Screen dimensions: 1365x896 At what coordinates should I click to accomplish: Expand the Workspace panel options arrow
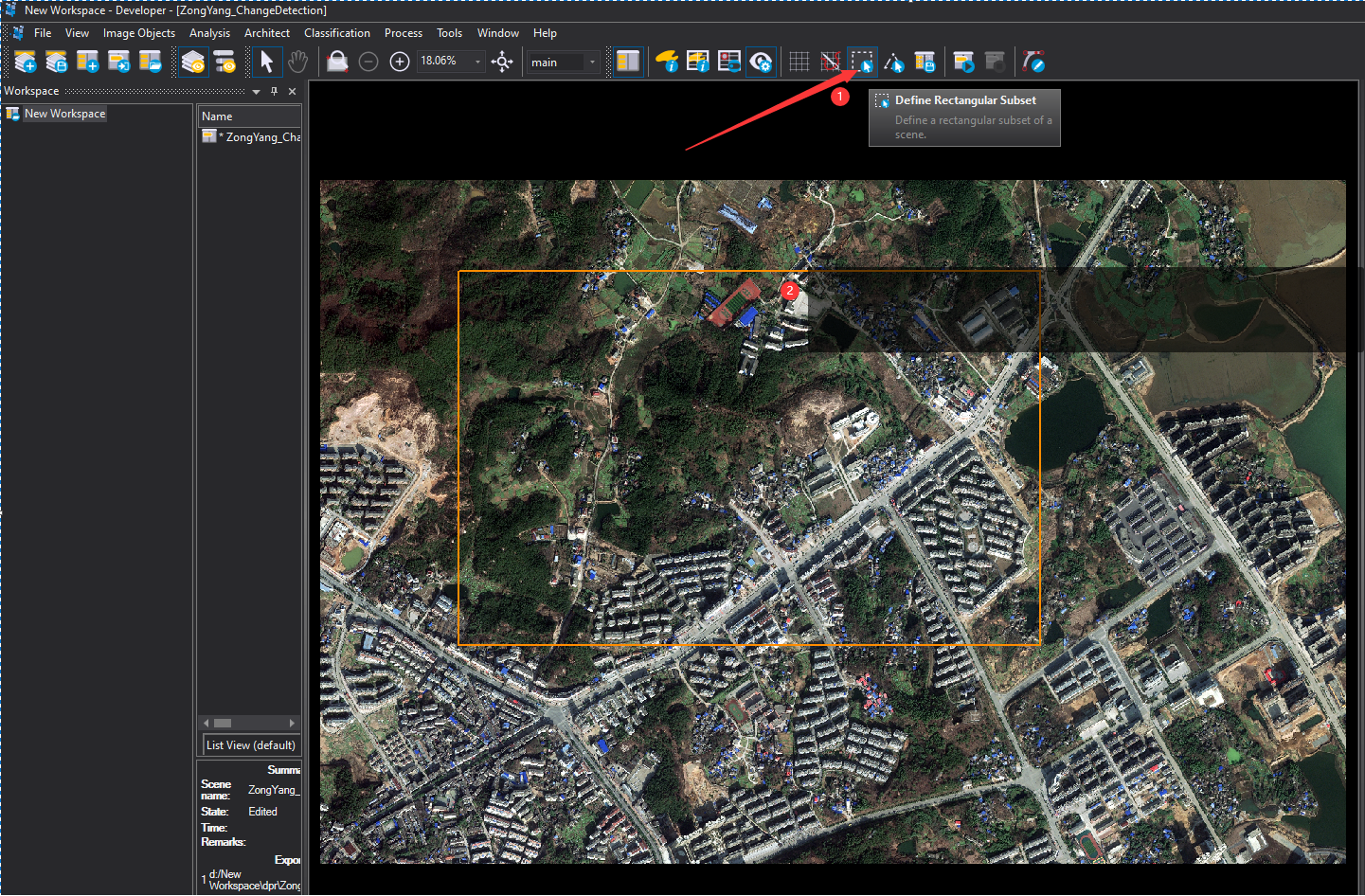(256, 92)
